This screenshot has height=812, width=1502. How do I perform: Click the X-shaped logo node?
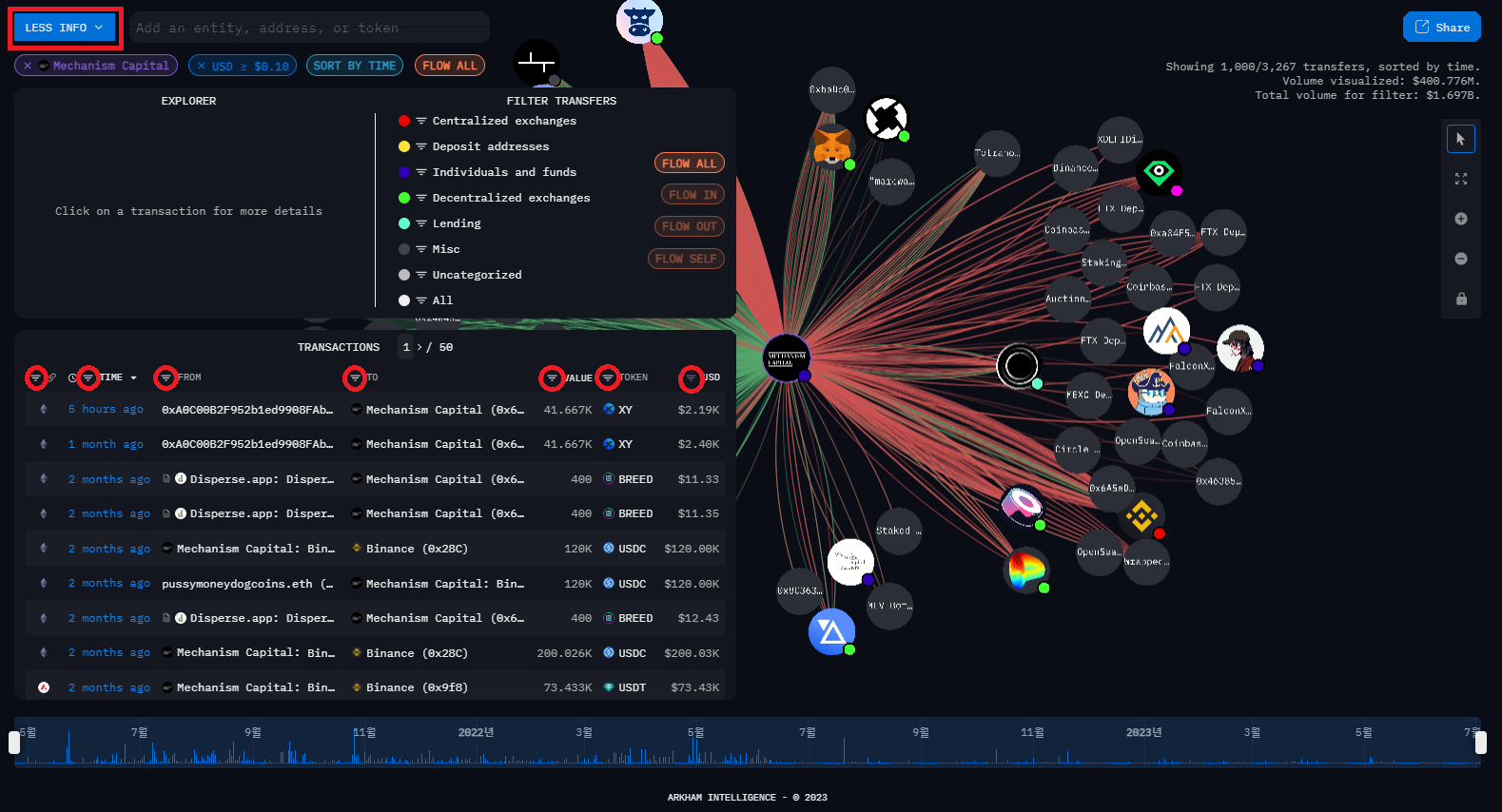pos(886,119)
